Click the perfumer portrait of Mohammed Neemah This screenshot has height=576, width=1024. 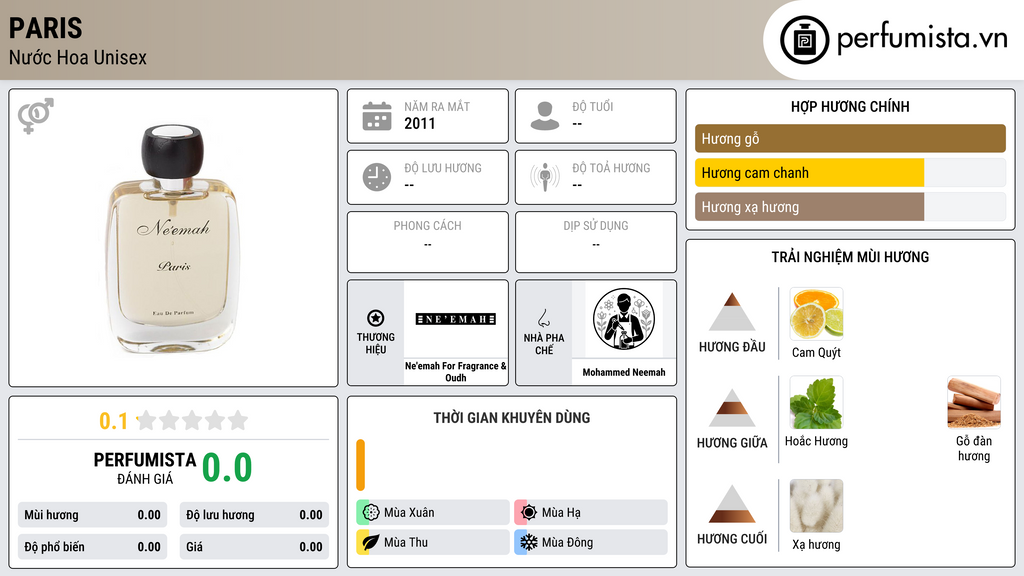(624, 319)
